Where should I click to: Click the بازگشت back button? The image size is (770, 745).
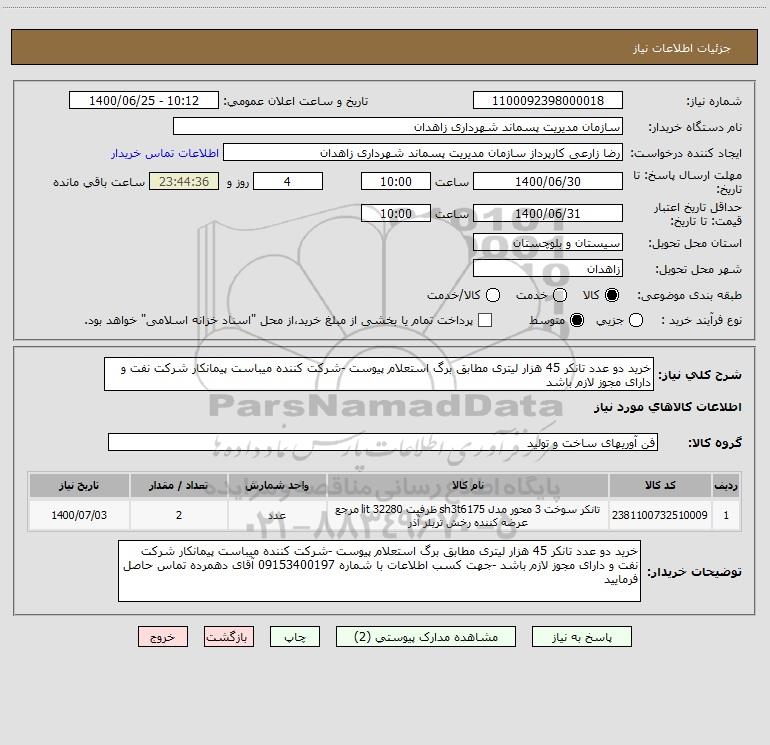(x=229, y=637)
